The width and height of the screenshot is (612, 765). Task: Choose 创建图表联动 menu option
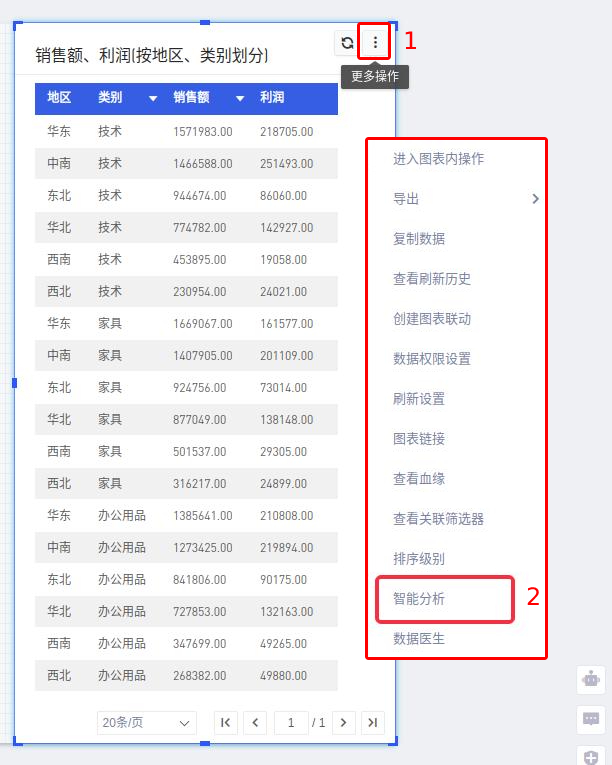click(x=432, y=319)
